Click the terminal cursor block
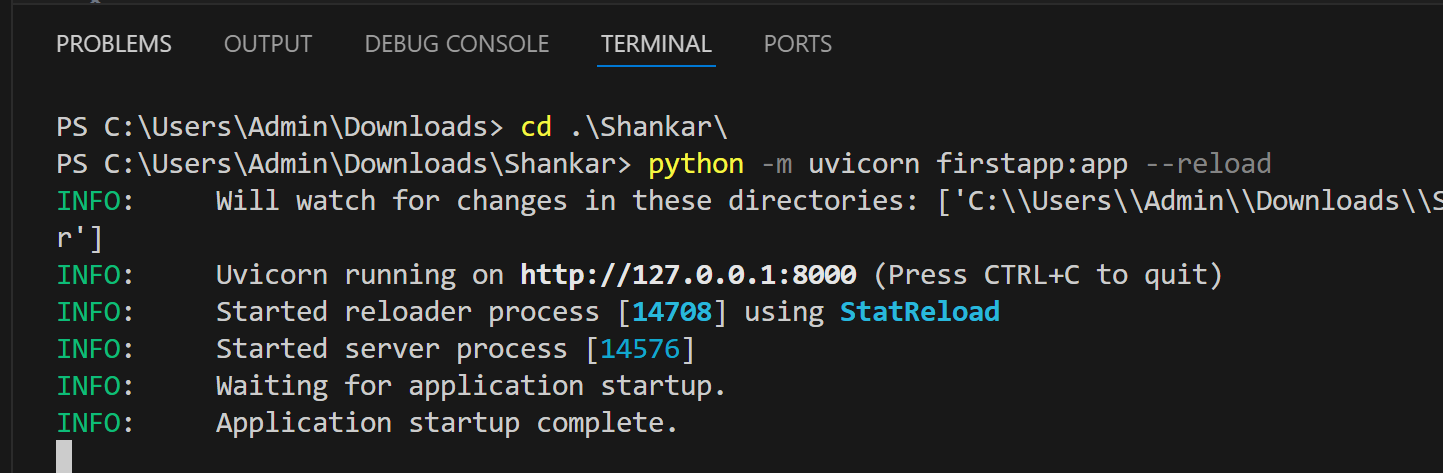Viewport: 1443px width, 473px height. [x=64, y=457]
